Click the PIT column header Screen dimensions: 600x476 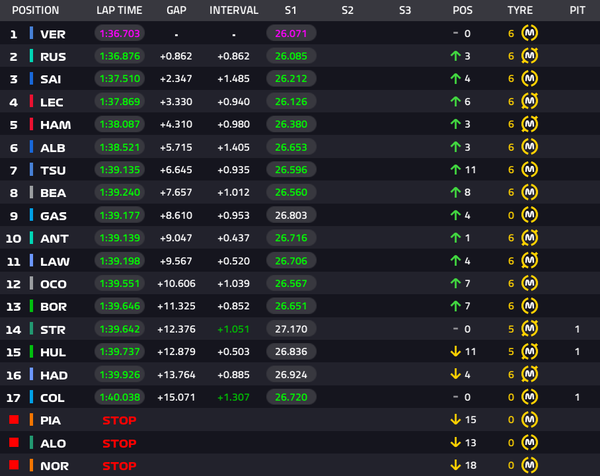577,10
